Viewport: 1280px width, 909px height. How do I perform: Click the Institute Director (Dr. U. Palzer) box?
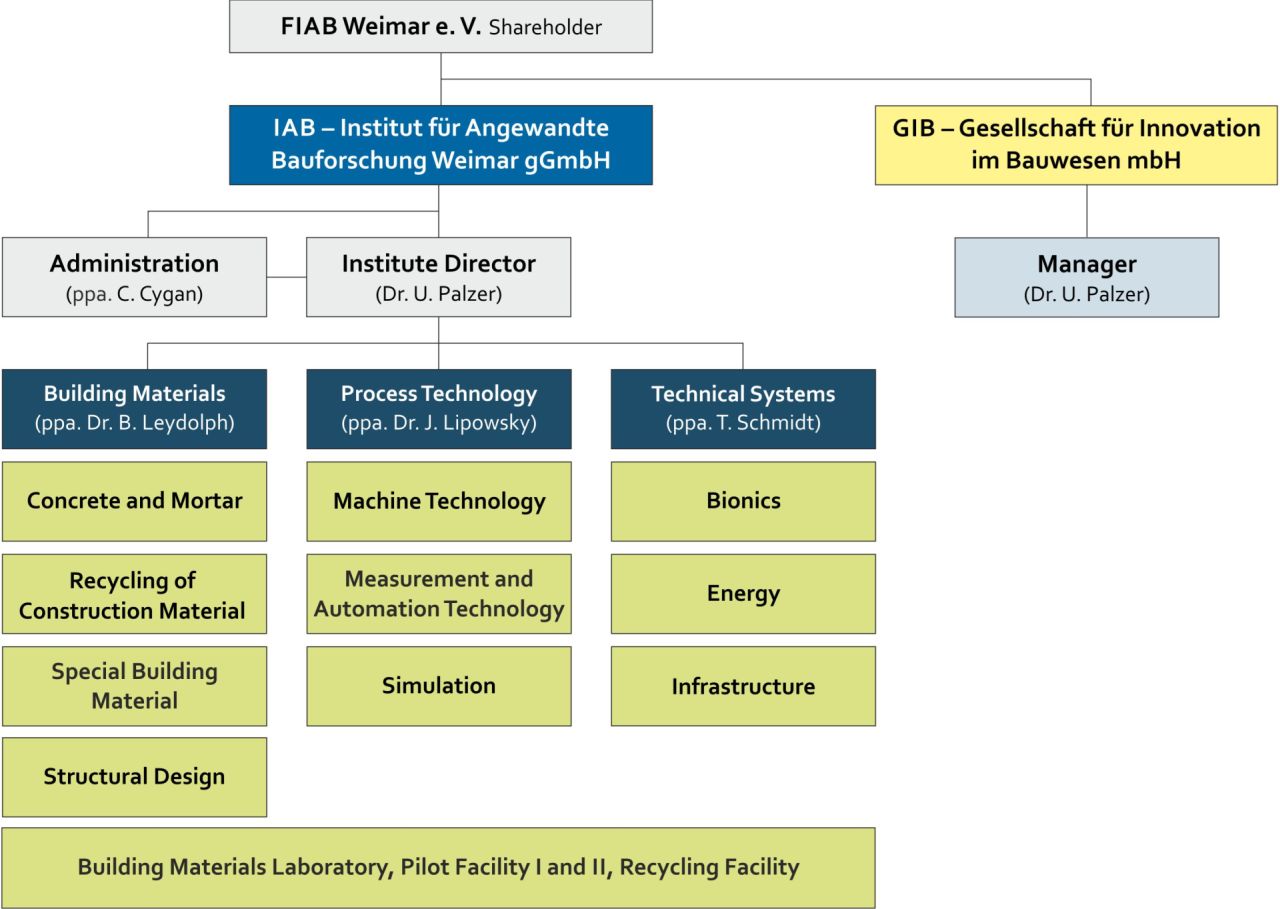click(x=437, y=277)
